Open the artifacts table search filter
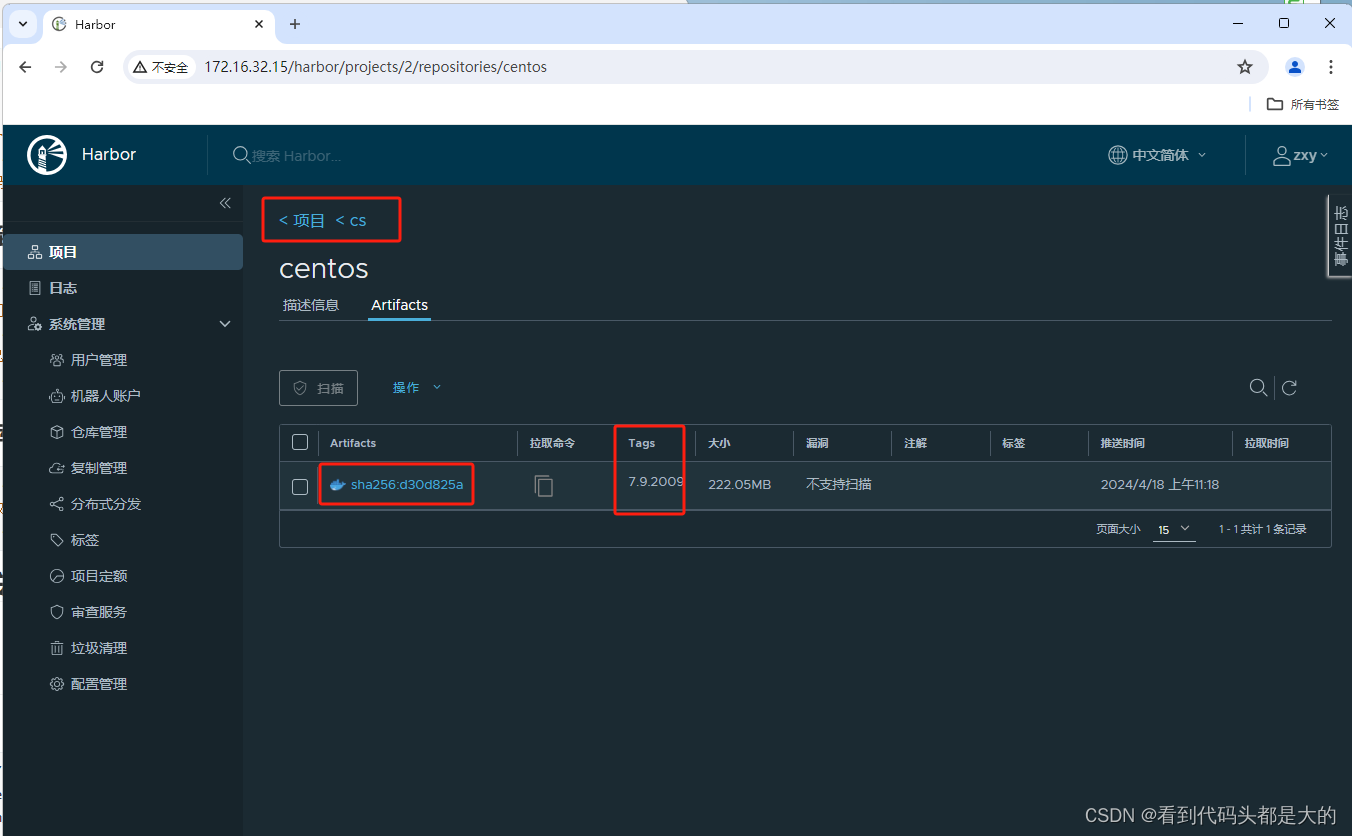The width and height of the screenshot is (1352, 836). coord(1258,388)
